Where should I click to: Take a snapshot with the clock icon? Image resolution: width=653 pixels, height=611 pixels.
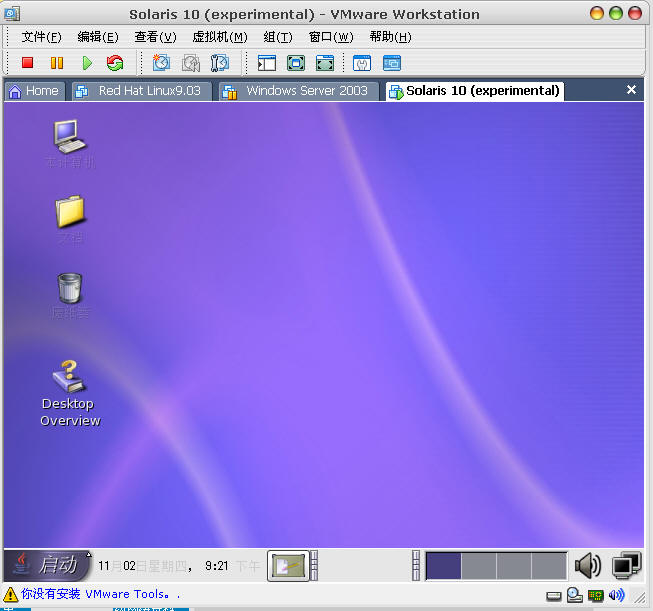coord(161,63)
